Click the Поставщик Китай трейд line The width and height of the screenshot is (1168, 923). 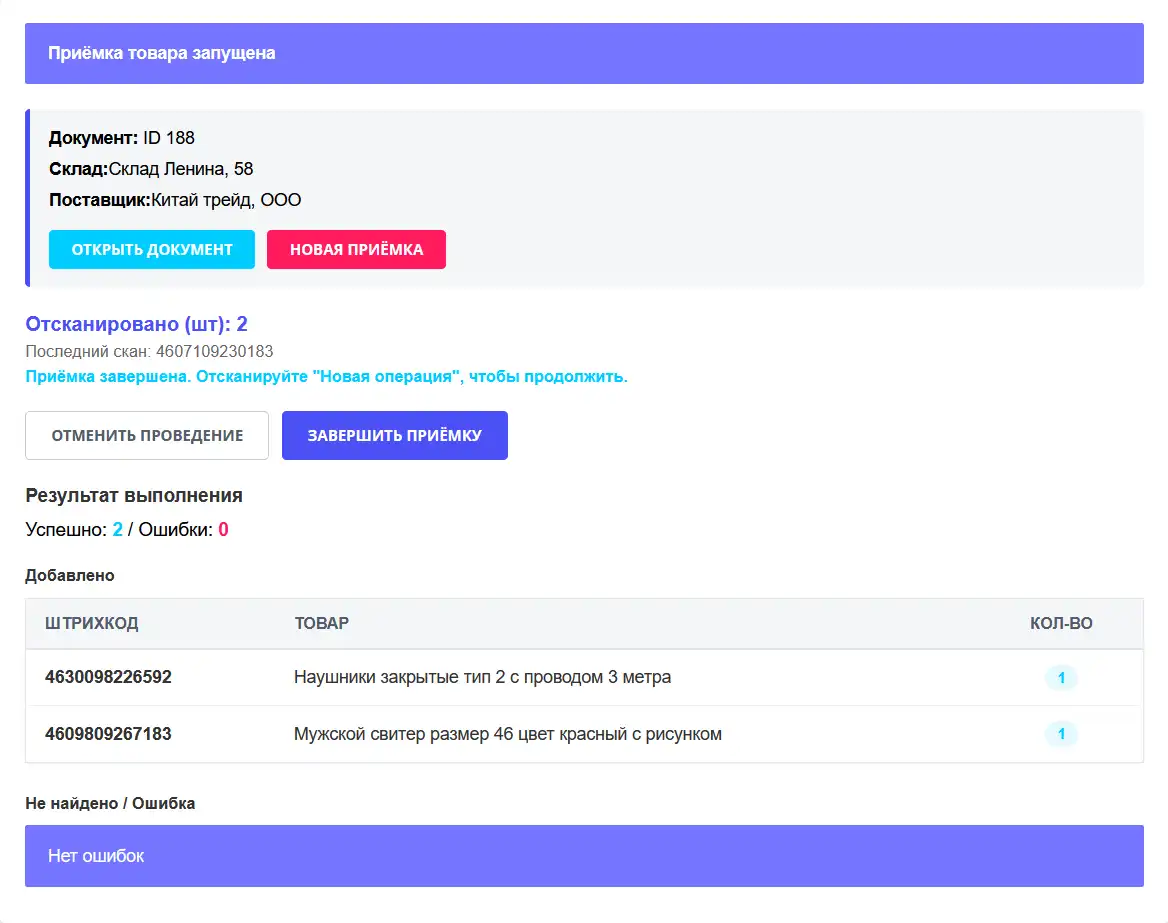point(175,200)
